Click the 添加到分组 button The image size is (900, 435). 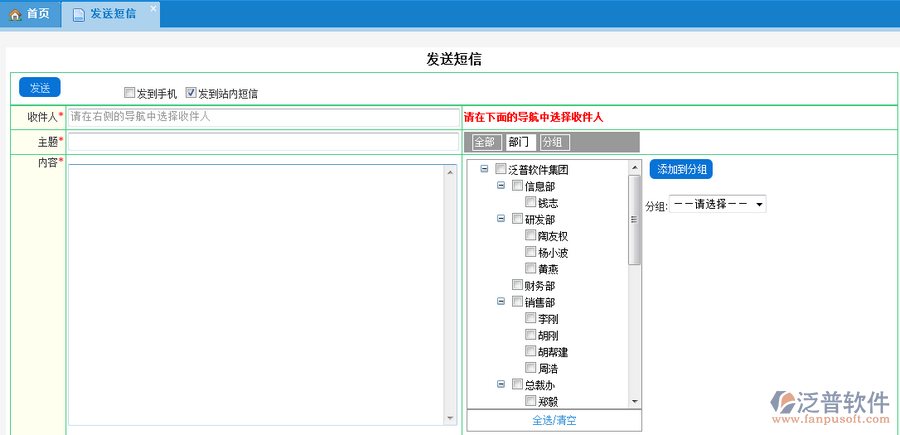[681, 169]
